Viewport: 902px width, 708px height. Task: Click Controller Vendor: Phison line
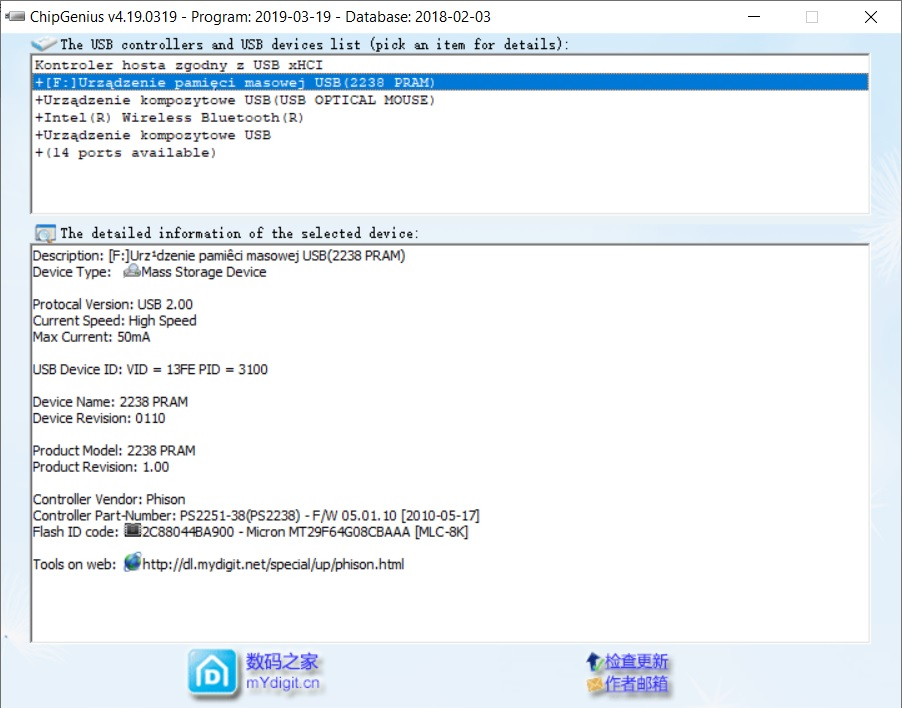point(109,499)
